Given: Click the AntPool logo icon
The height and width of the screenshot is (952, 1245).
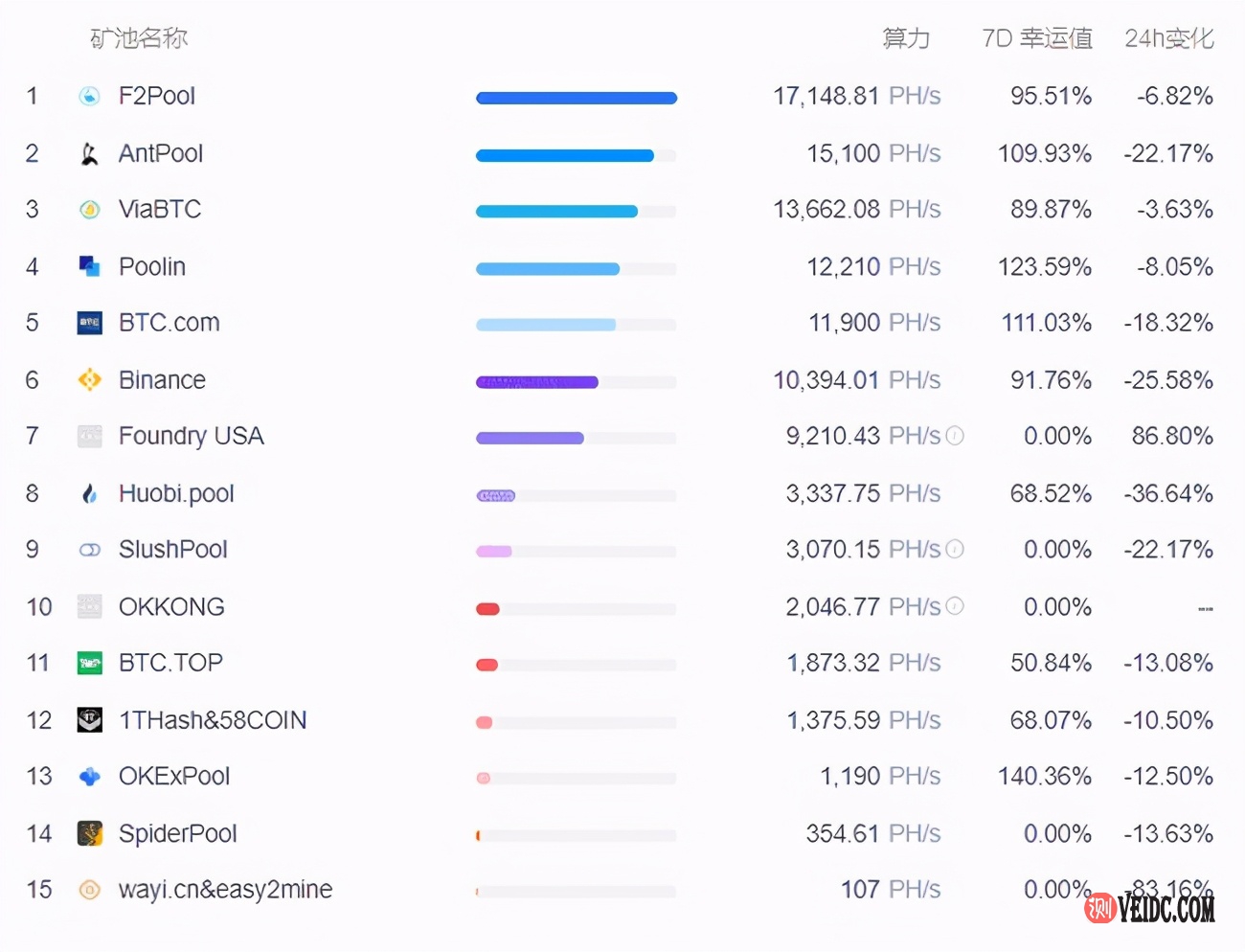Looking at the screenshot, I should pos(89,153).
